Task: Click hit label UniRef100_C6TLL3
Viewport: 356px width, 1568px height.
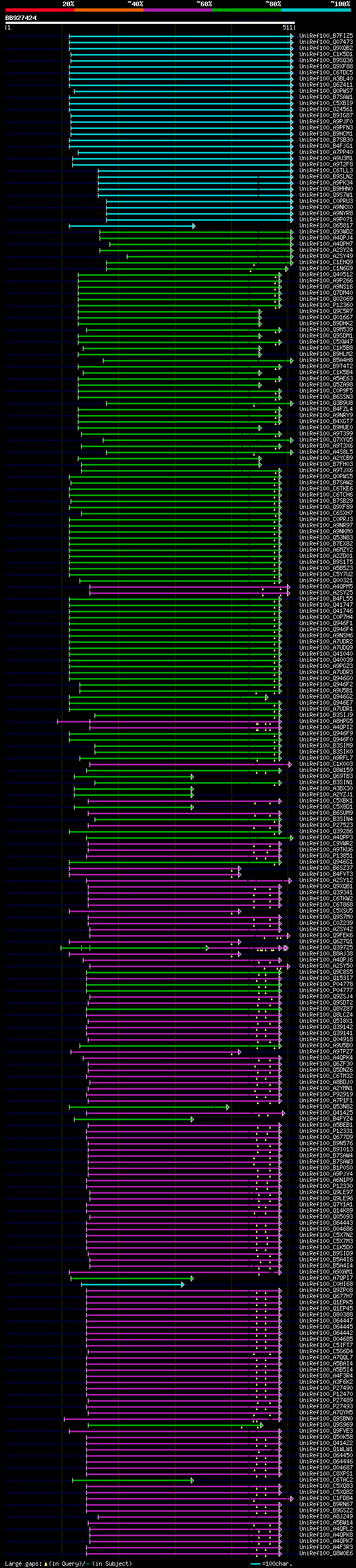Action: click(x=326, y=170)
